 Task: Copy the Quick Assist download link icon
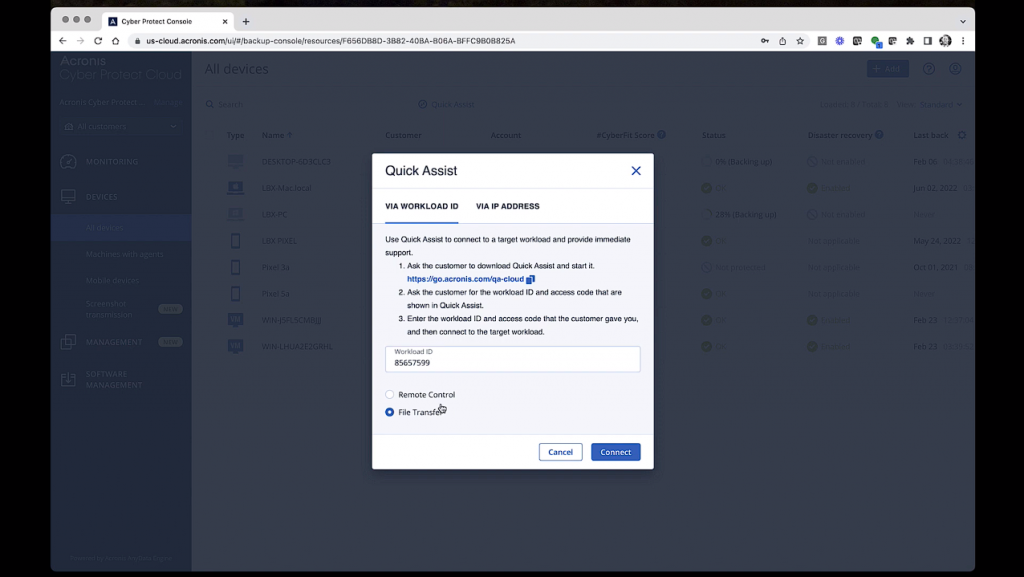point(530,279)
